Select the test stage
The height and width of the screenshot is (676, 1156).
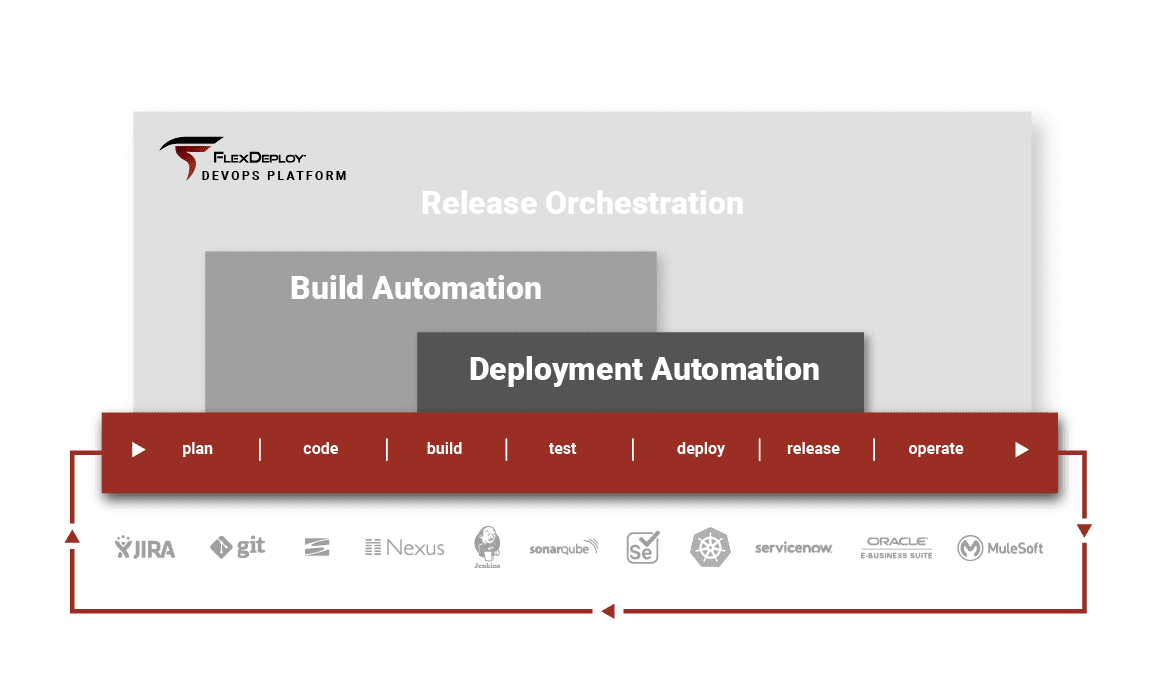click(x=563, y=449)
